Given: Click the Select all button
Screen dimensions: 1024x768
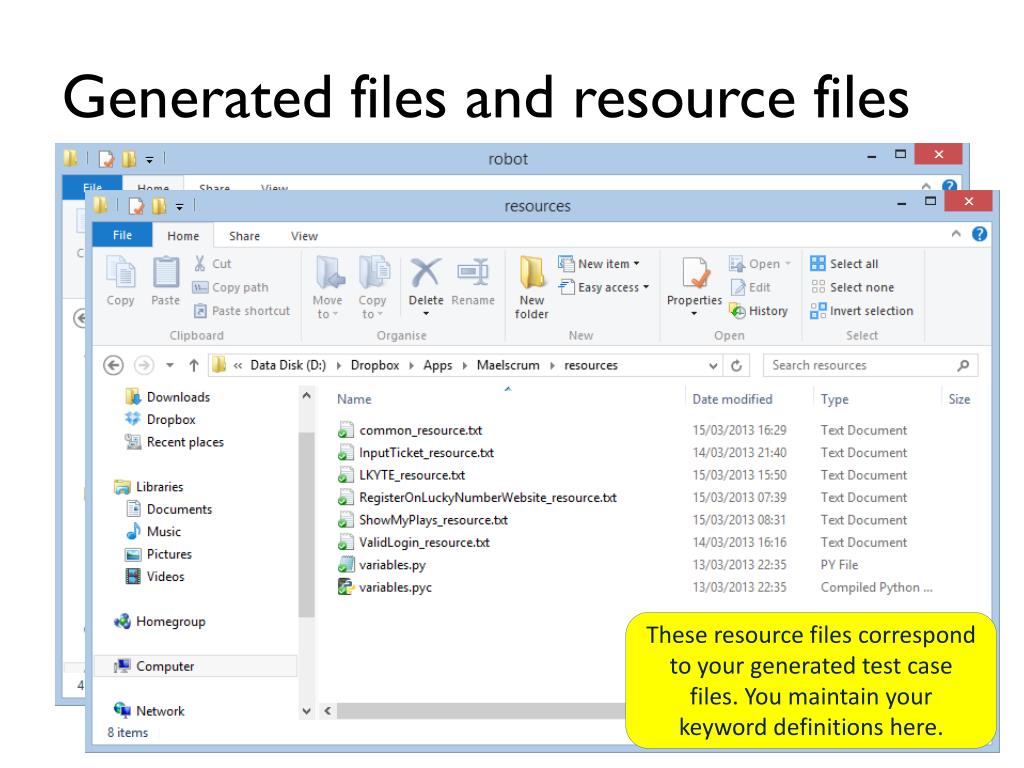Looking at the screenshot, I should tap(844, 264).
